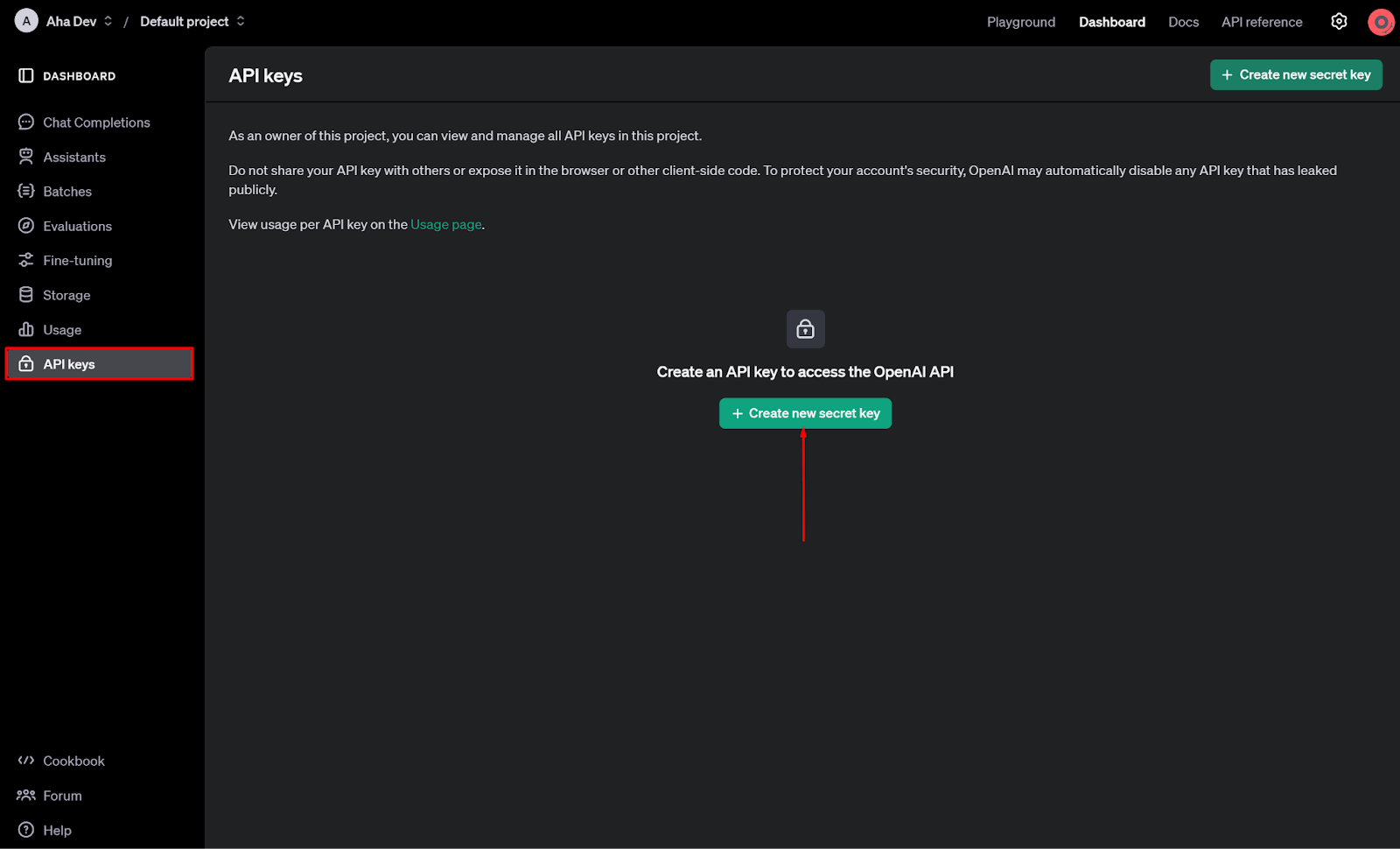Click the Forum people icon
The height and width of the screenshot is (849, 1400).
[x=26, y=795]
